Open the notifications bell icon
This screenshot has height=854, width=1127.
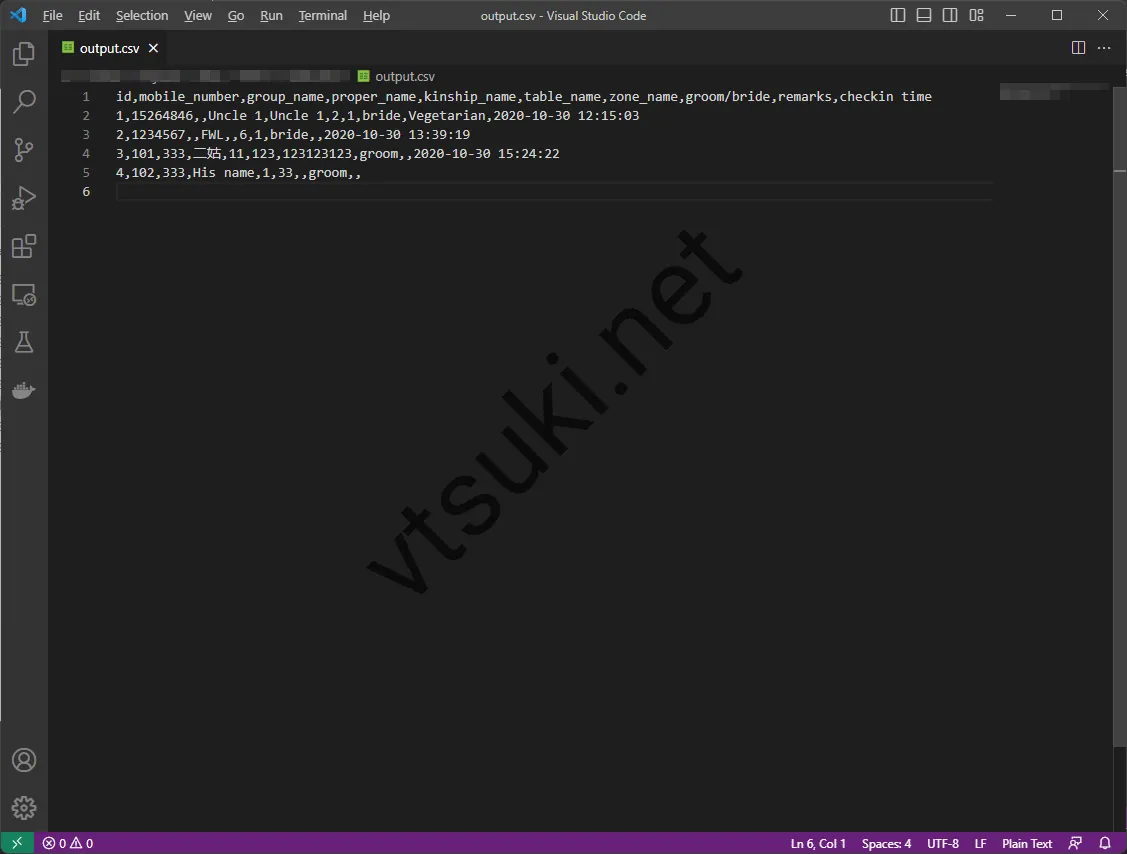(1105, 843)
